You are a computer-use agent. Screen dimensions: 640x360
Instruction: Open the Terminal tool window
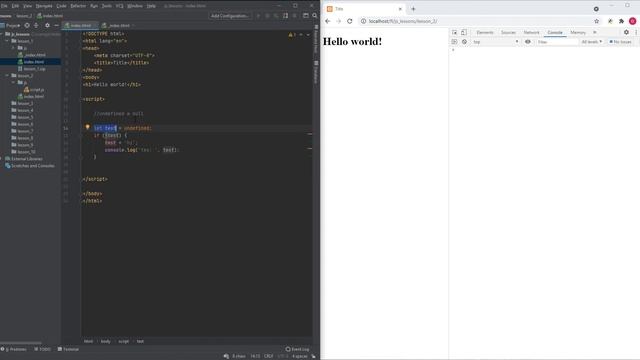pos(68,349)
